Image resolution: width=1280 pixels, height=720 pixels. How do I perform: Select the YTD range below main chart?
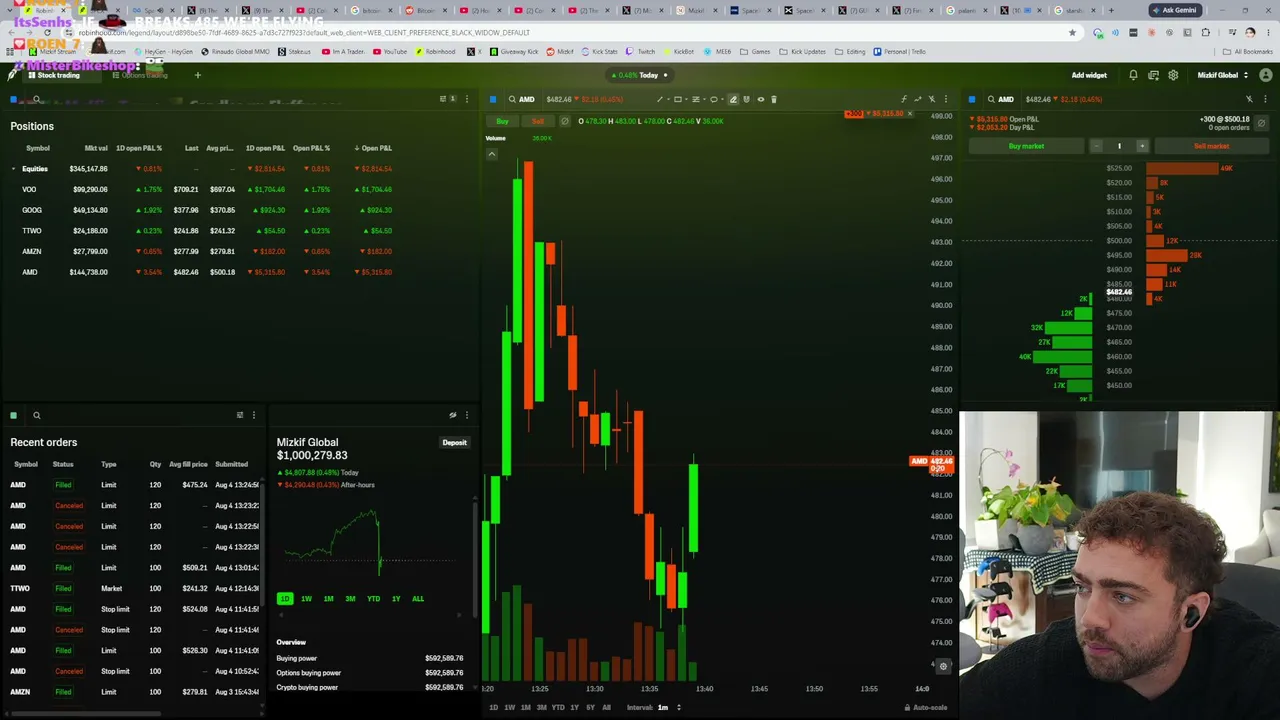click(558, 707)
